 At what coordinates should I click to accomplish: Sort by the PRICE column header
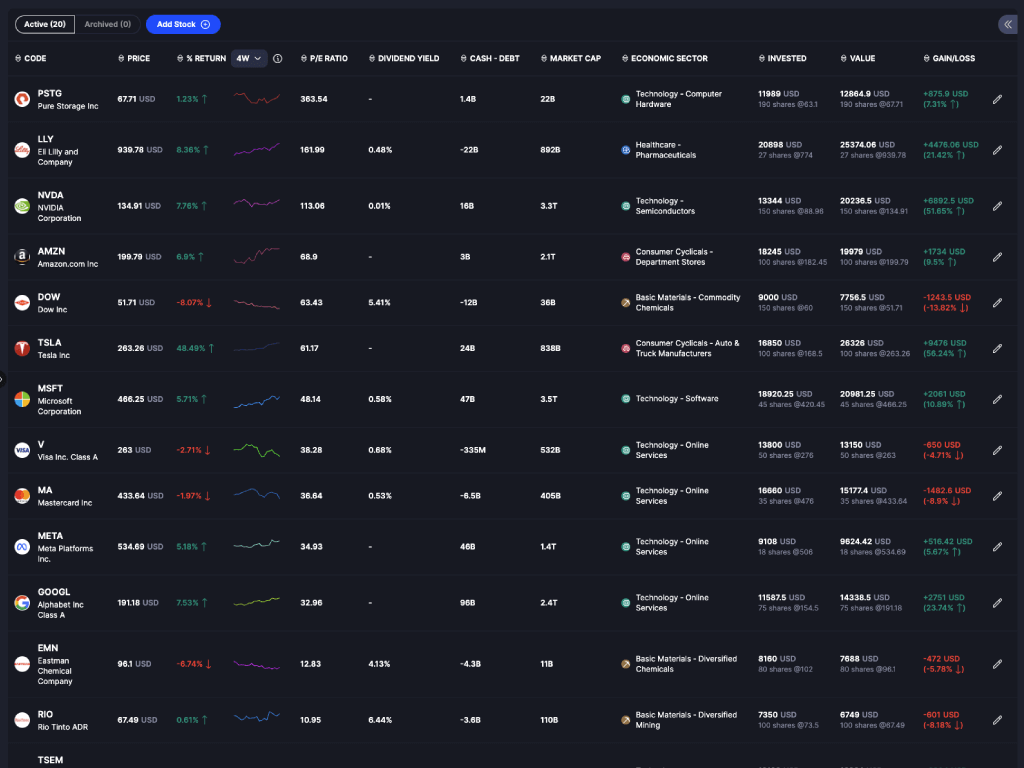tap(134, 59)
